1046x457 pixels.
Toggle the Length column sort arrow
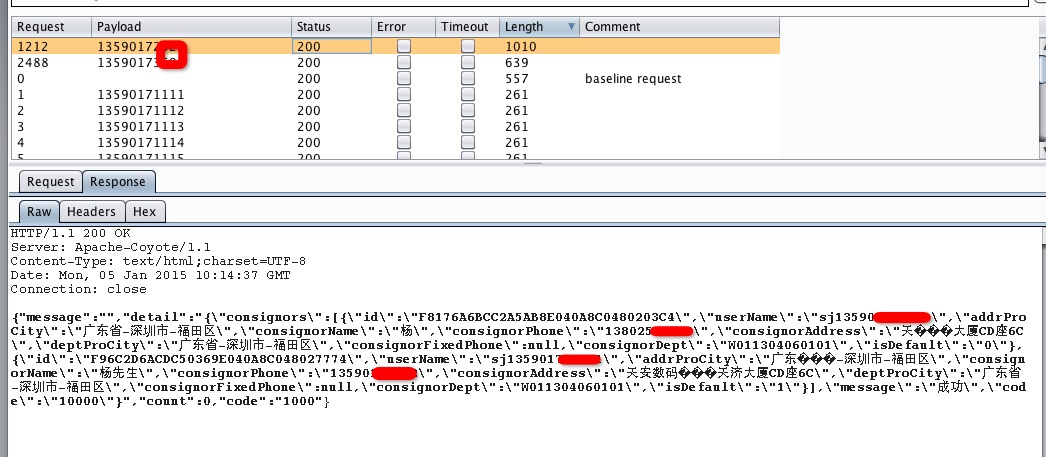(571, 27)
